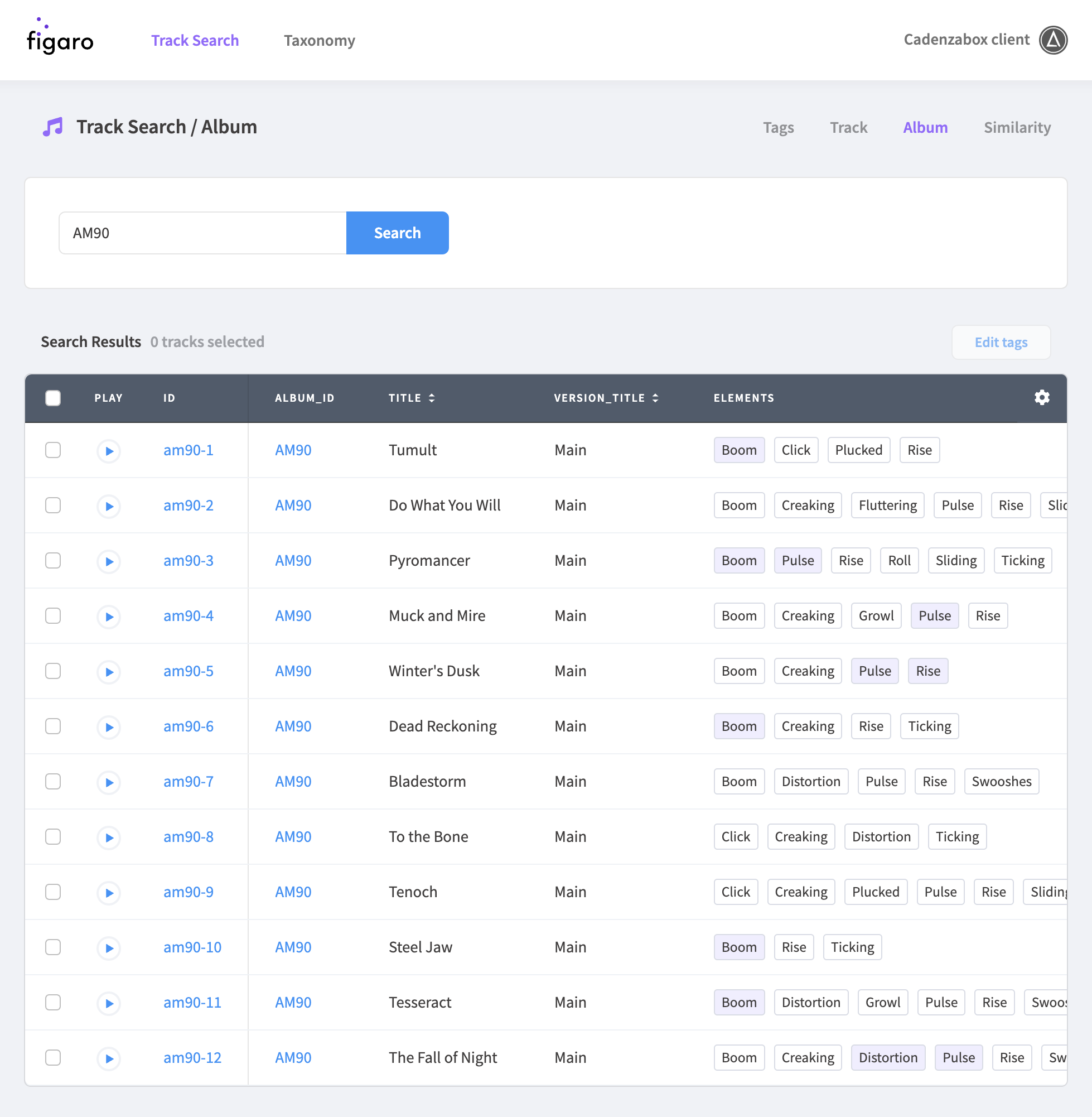1092x1117 pixels.
Task: Click the Cadenzabox client avatar icon
Action: pos(1053,40)
